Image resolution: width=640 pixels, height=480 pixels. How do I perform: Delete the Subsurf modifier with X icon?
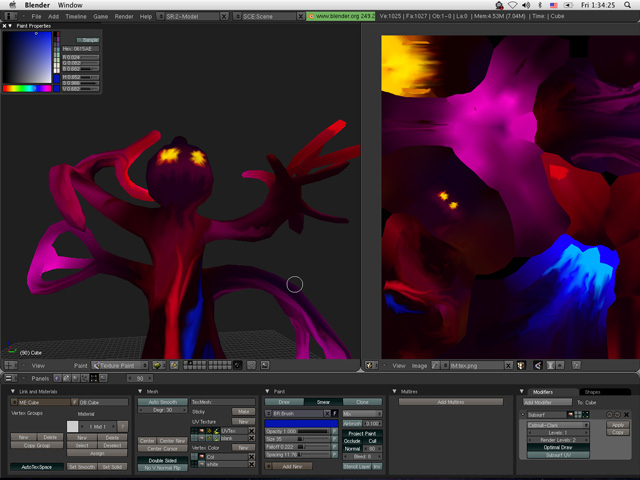coord(626,414)
